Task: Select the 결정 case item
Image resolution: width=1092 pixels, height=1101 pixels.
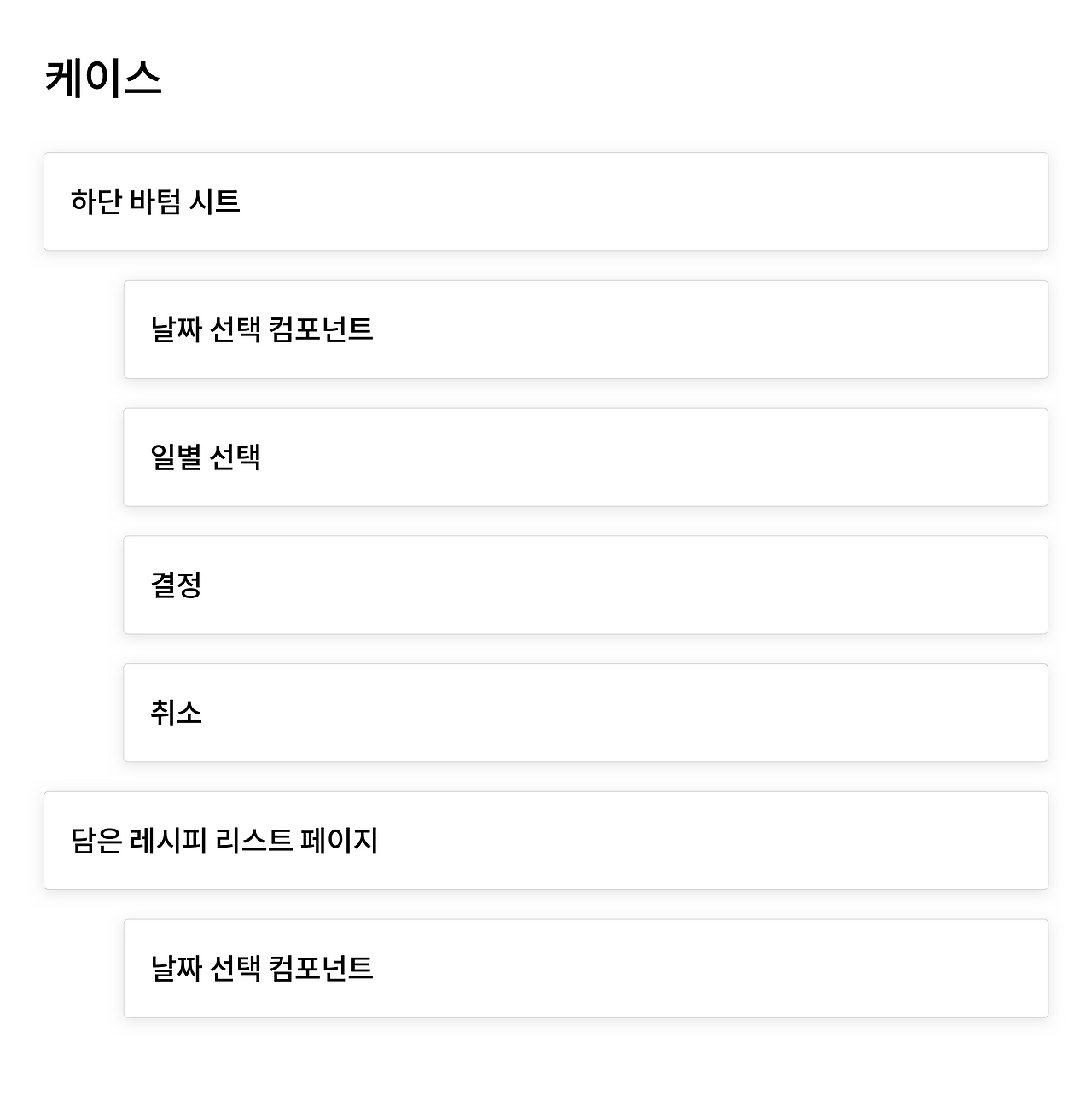Action: [585, 585]
